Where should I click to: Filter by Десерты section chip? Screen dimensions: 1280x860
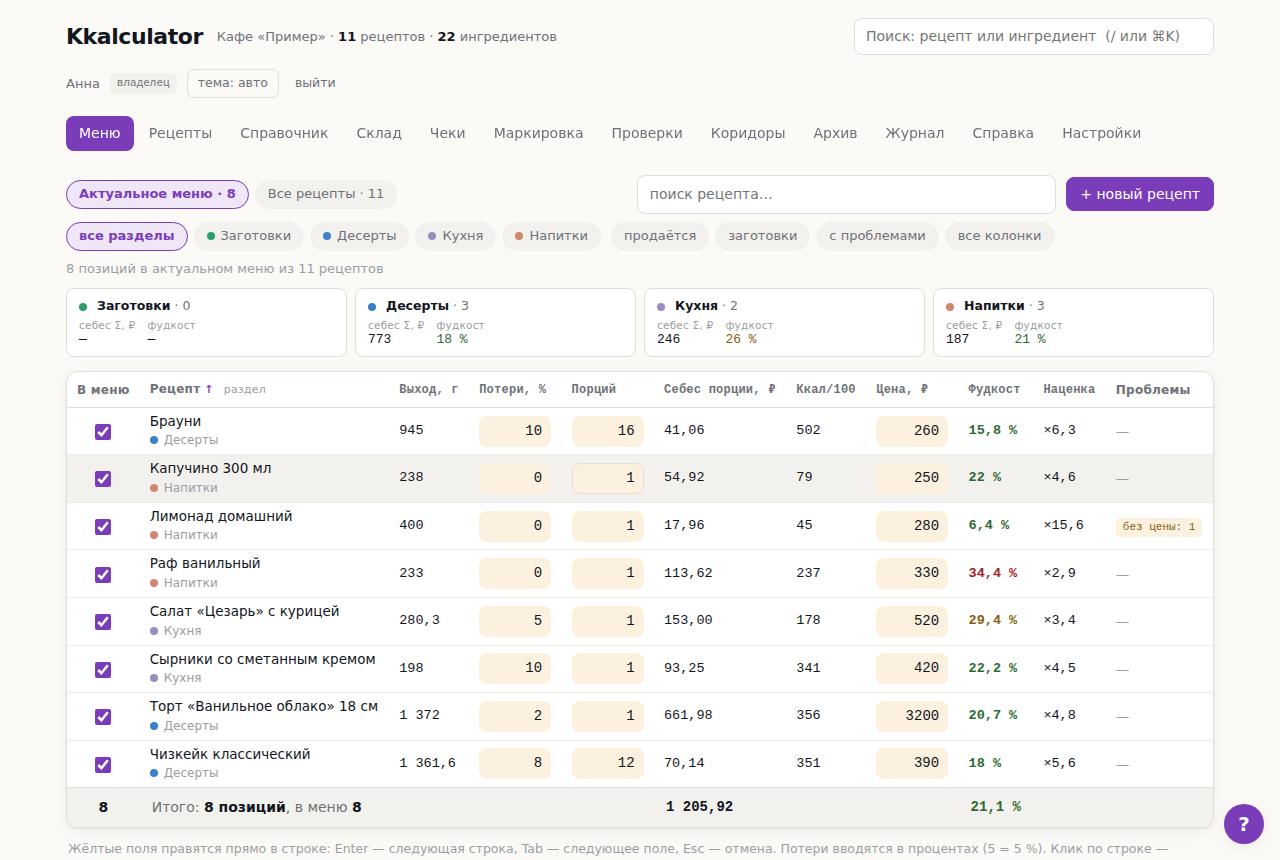[359, 236]
